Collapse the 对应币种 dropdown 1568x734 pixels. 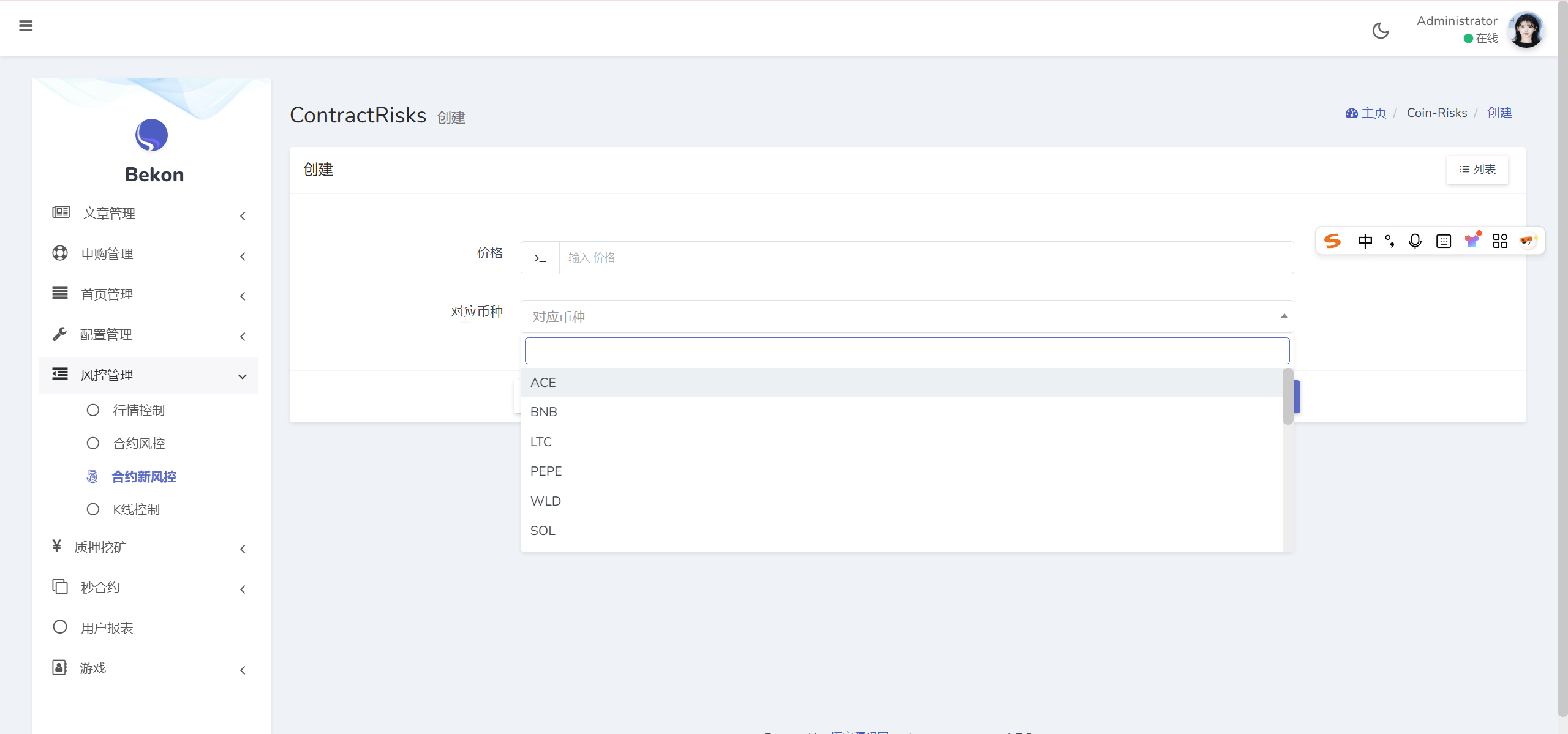pyautogui.click(x=1283, y=316)
